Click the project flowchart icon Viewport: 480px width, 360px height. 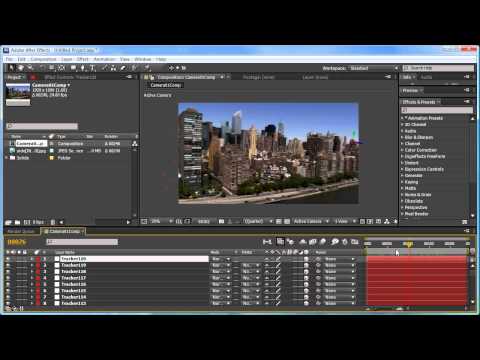click(x=135, y=144)
